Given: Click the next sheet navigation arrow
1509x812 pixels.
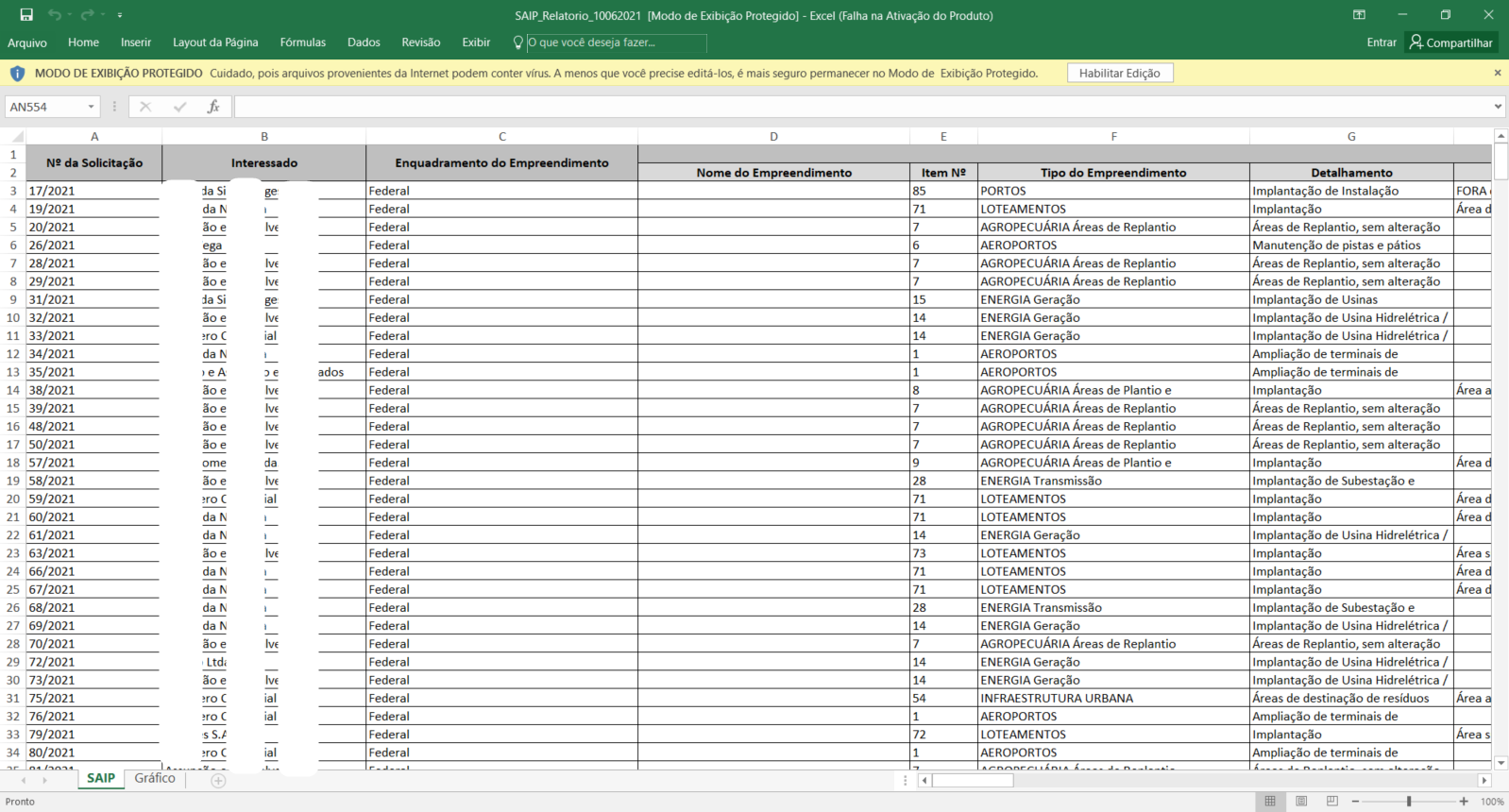Looking at the screenshot, I should click(x=44, y=781).
